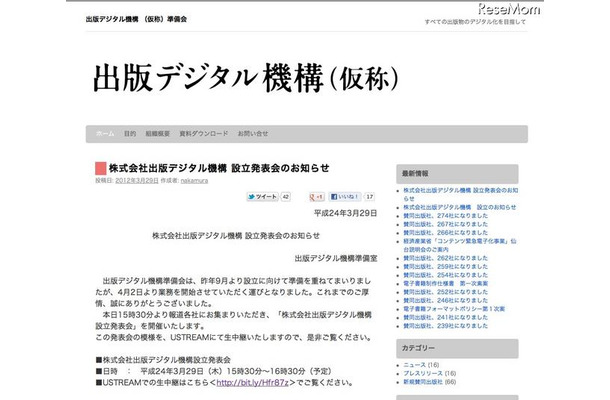
Task: Click the post date 2012年3月29日 link
Action: [137, 181]
